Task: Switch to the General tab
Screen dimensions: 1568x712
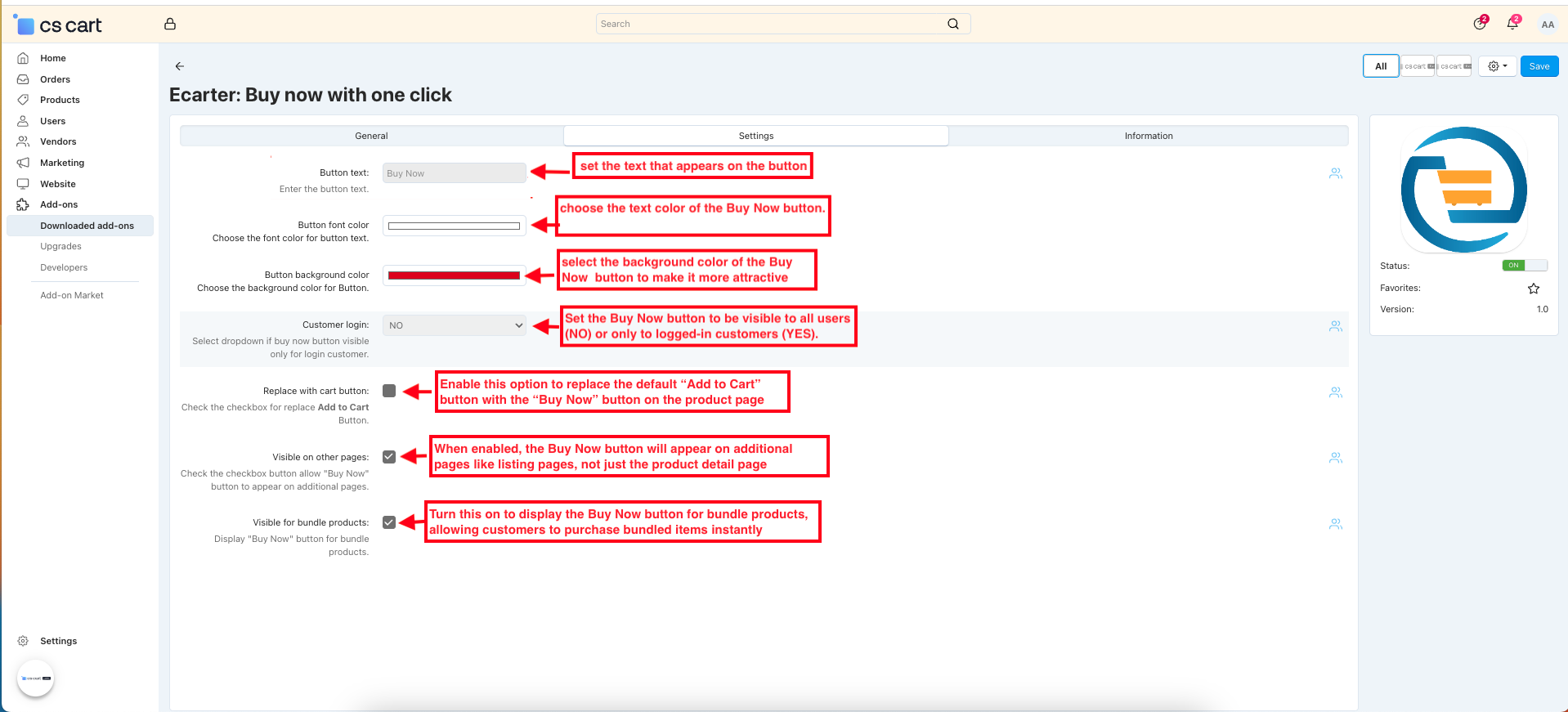Action: pyautogui.click(x=371, y=136)
